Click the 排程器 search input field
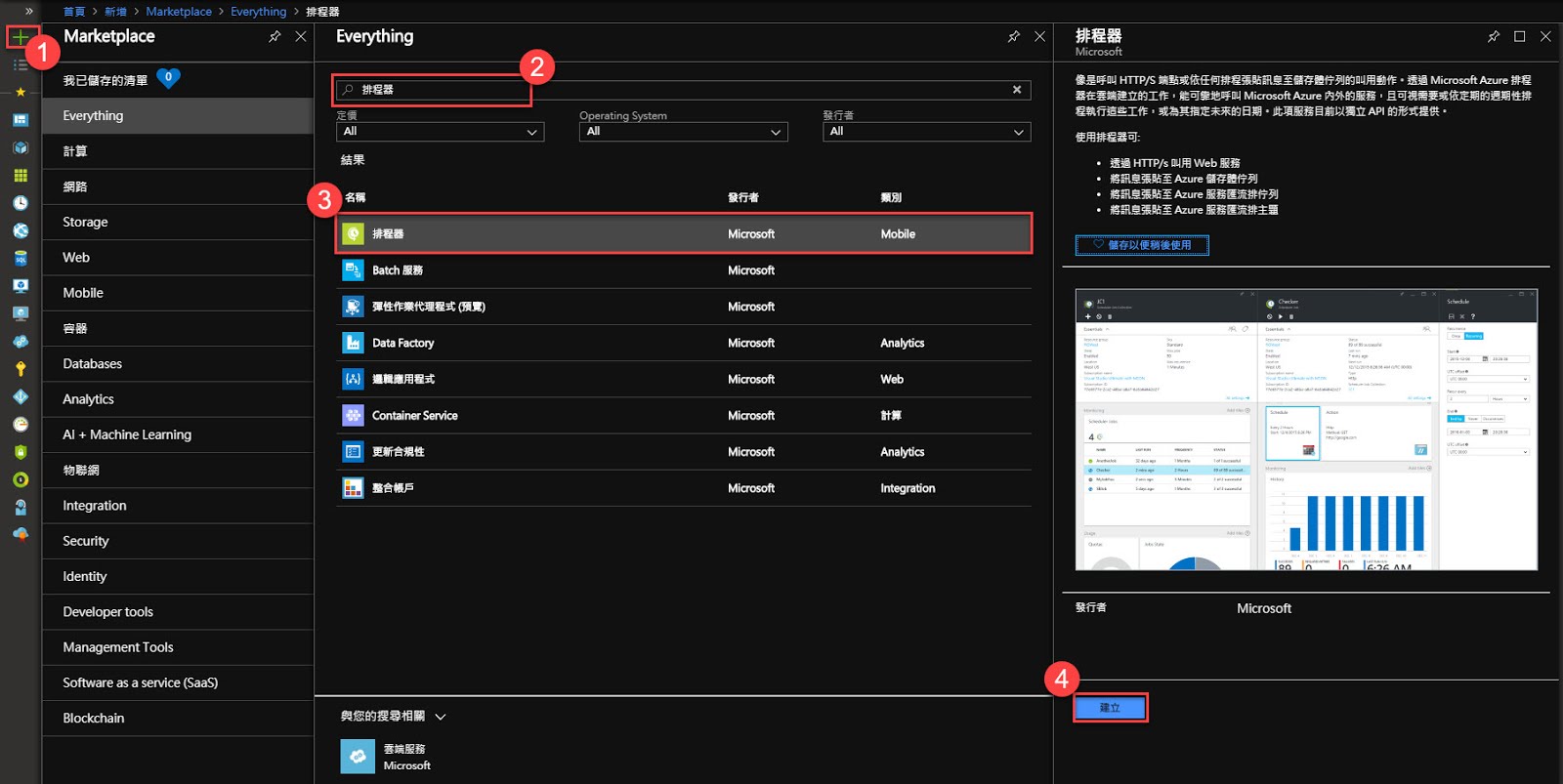This screenshot has width=1563, height=784. click(x=682, y=90)
